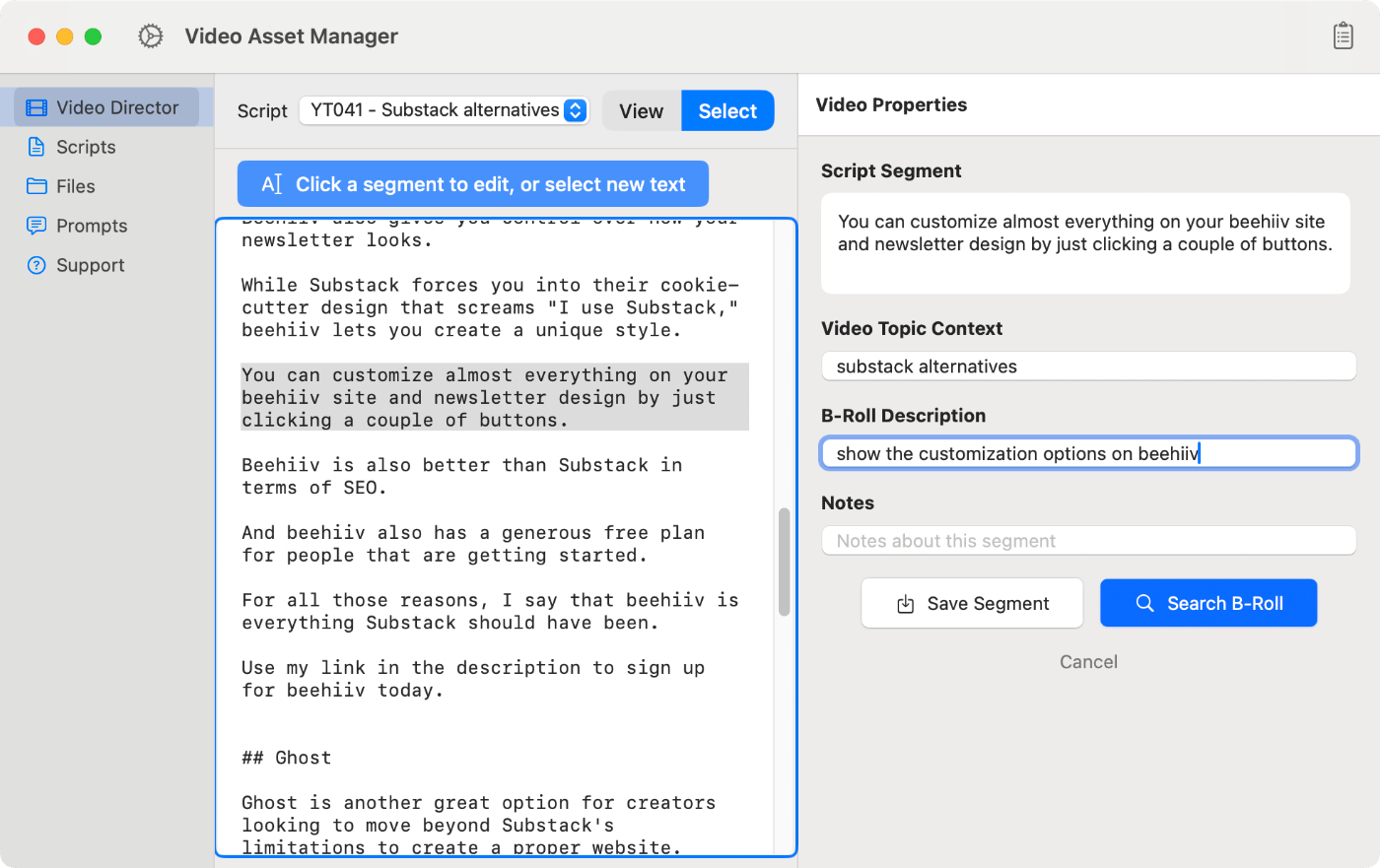1380x868 pixels.
Task: Switch to Select mode
Action: click(x=727, y=110)
